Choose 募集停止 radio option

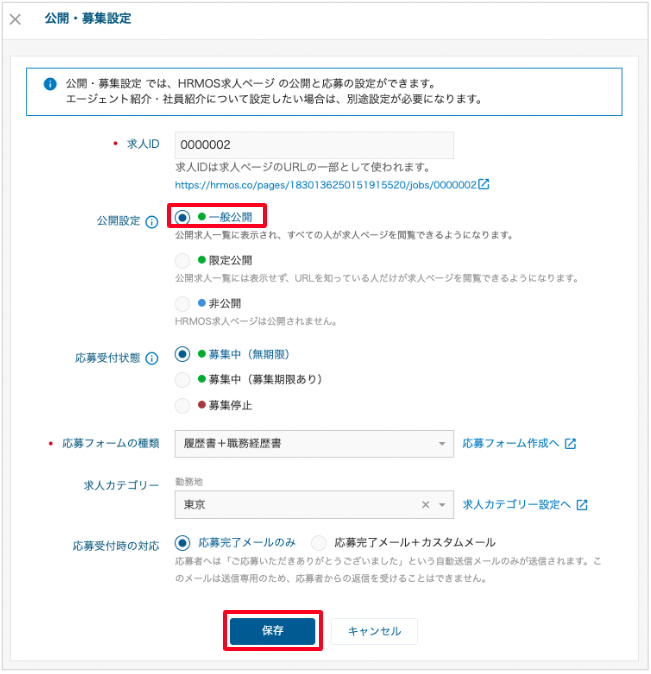coord(182,405)
